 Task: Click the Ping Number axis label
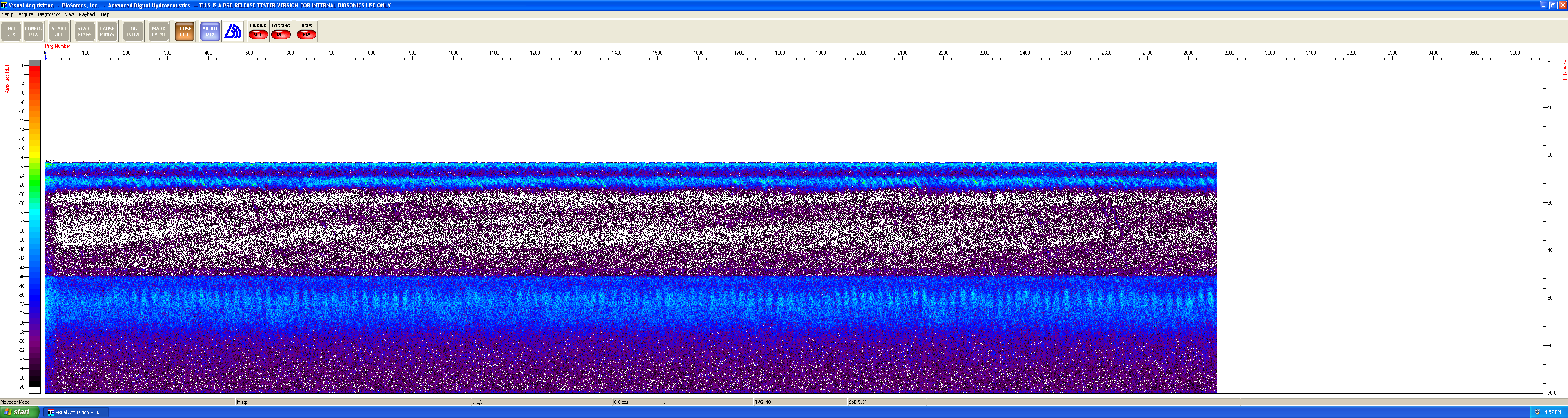tap(57, 46)
